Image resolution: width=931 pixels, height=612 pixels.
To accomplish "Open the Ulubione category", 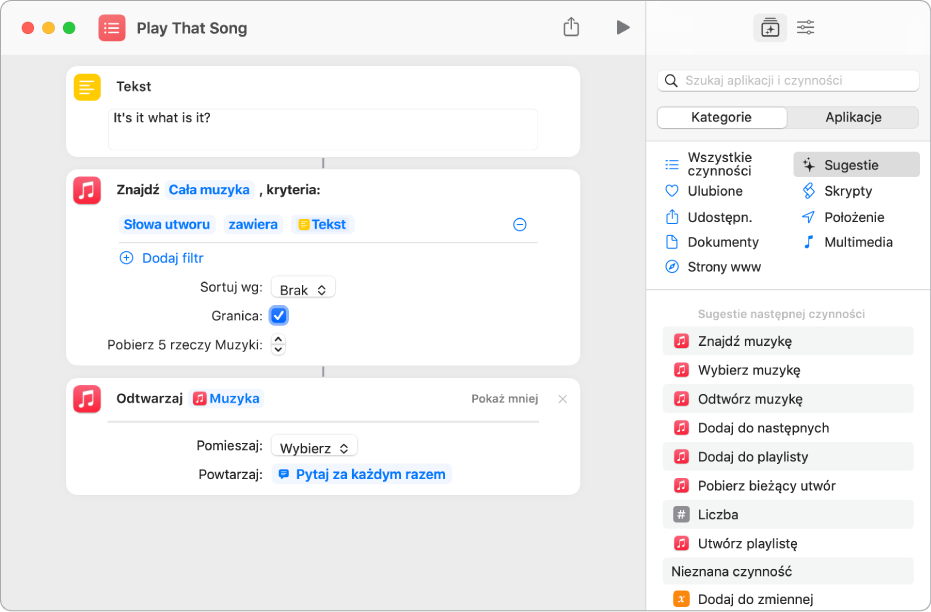I will 704,191.
